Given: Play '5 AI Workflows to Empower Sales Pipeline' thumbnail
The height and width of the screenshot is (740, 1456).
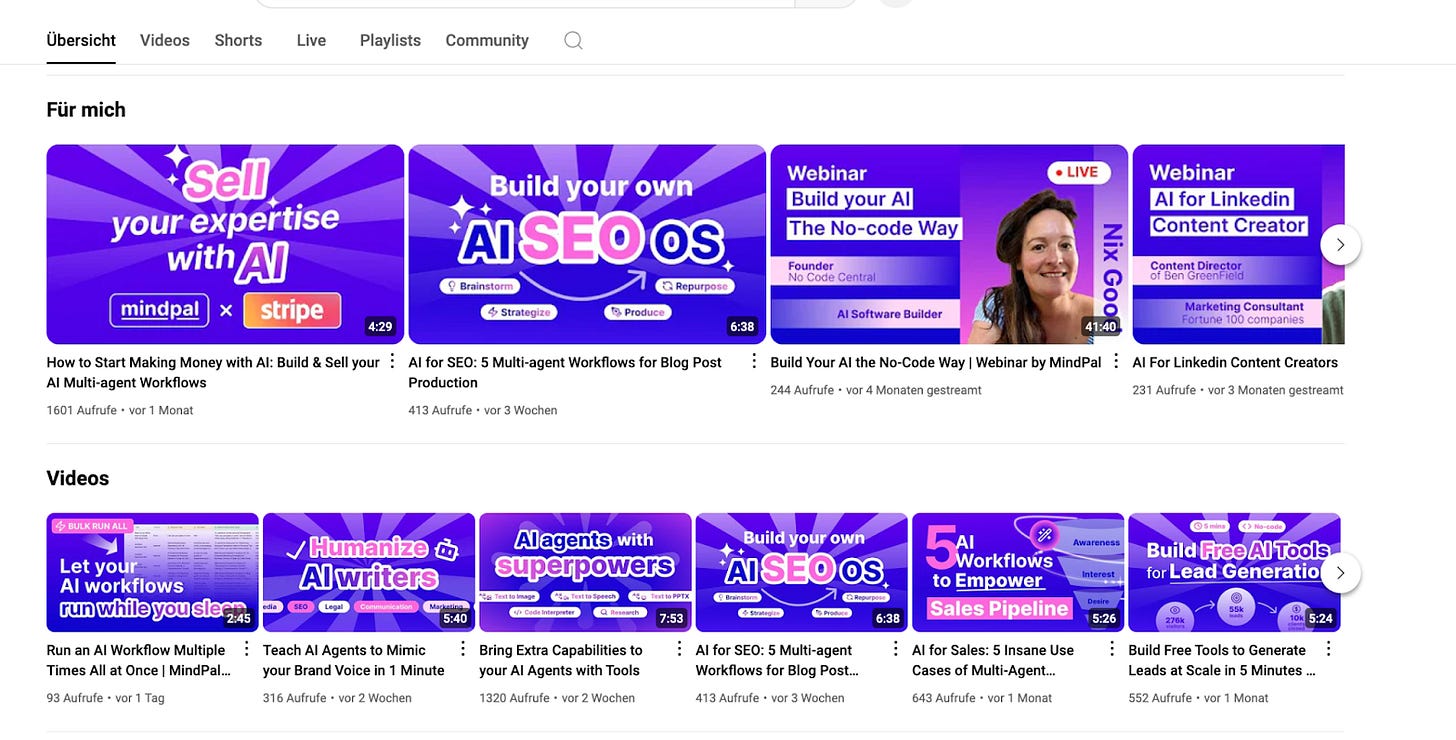Looking at the screenshot, I should [1018, 573].
